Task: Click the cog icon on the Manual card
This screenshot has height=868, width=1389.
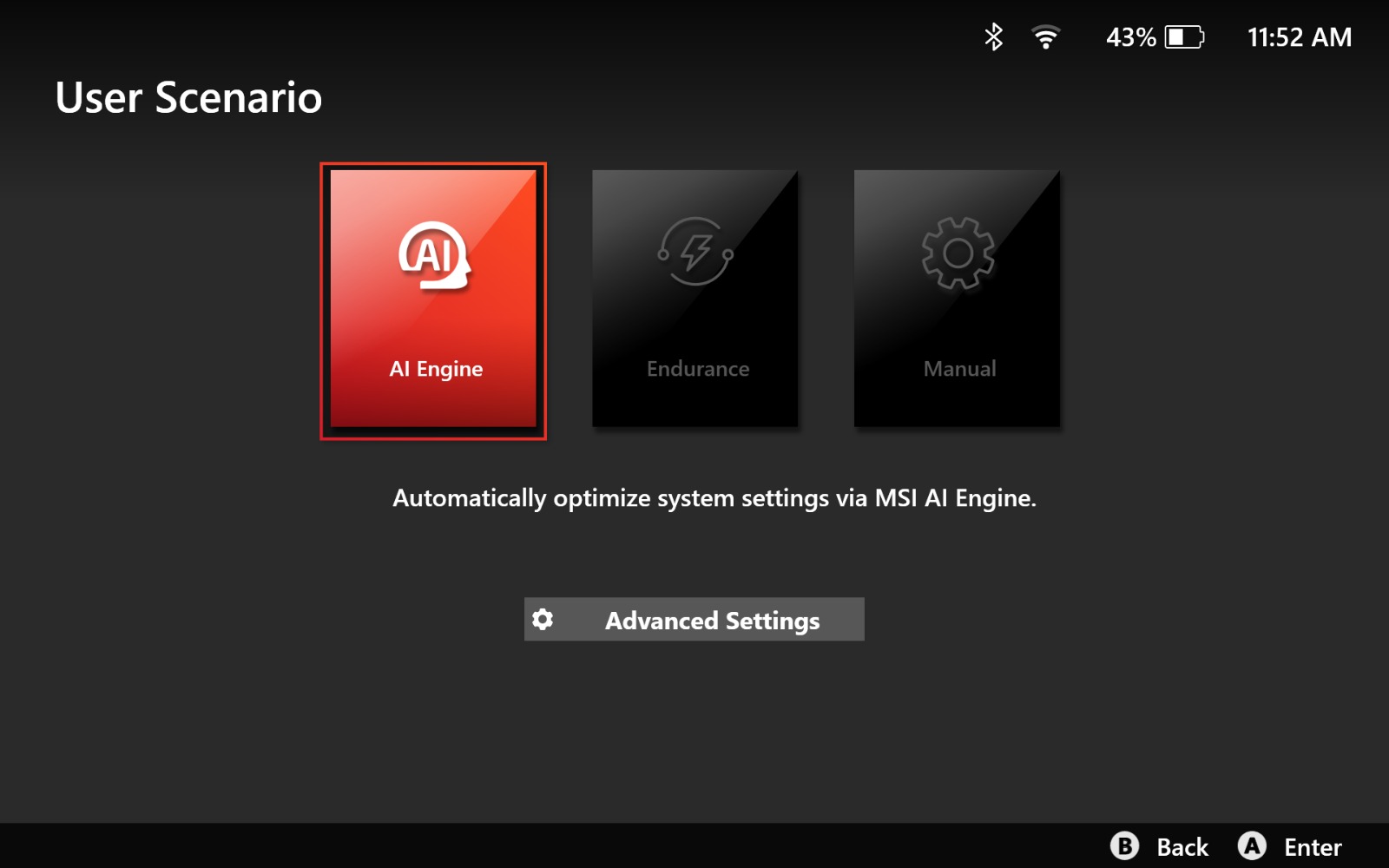Action: point(958,253)
